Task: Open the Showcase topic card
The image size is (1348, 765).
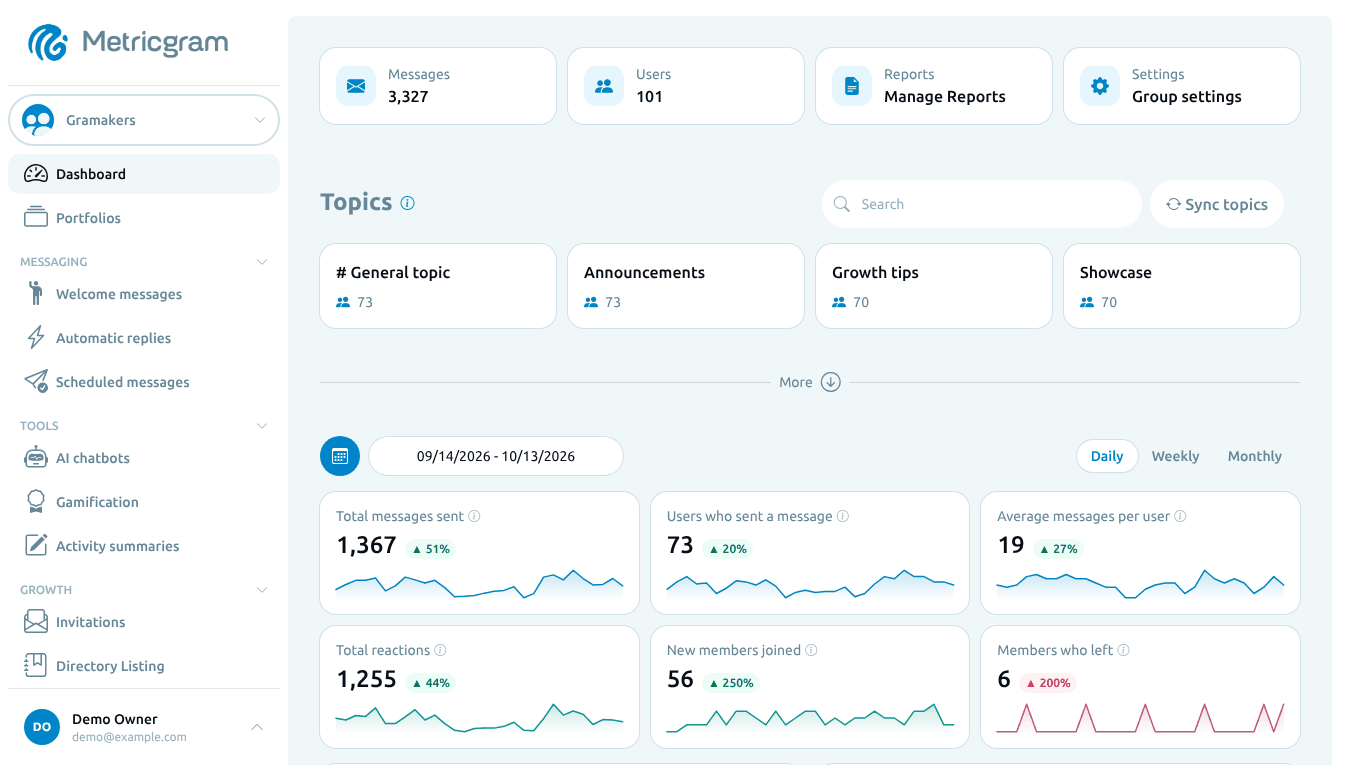Action: (1182, 286)
